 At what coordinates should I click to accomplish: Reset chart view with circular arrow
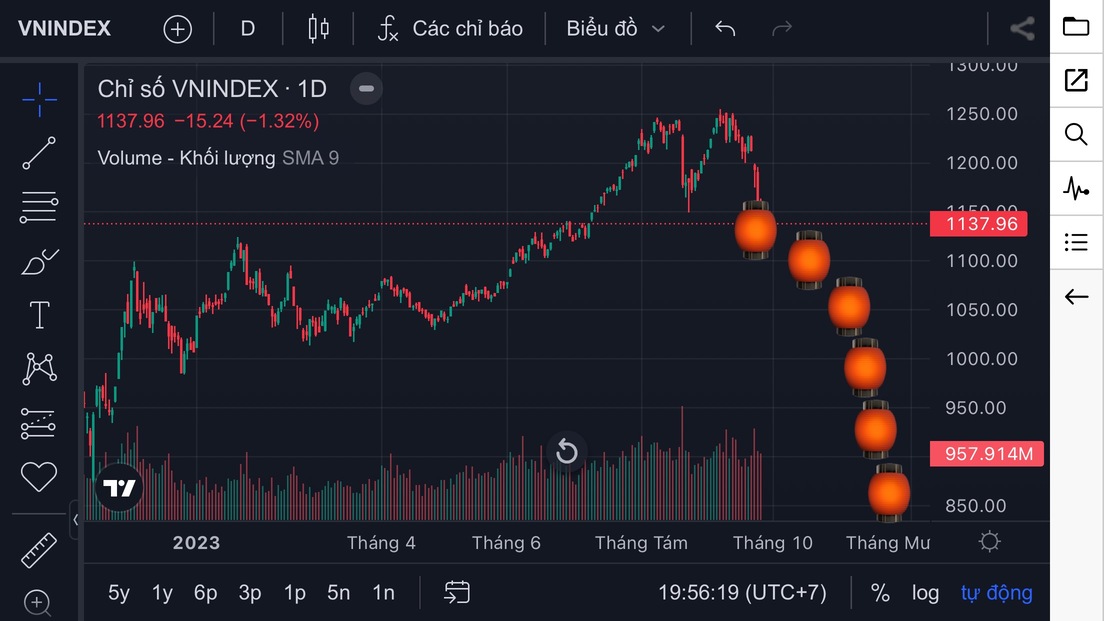click(x=567, y=452)
